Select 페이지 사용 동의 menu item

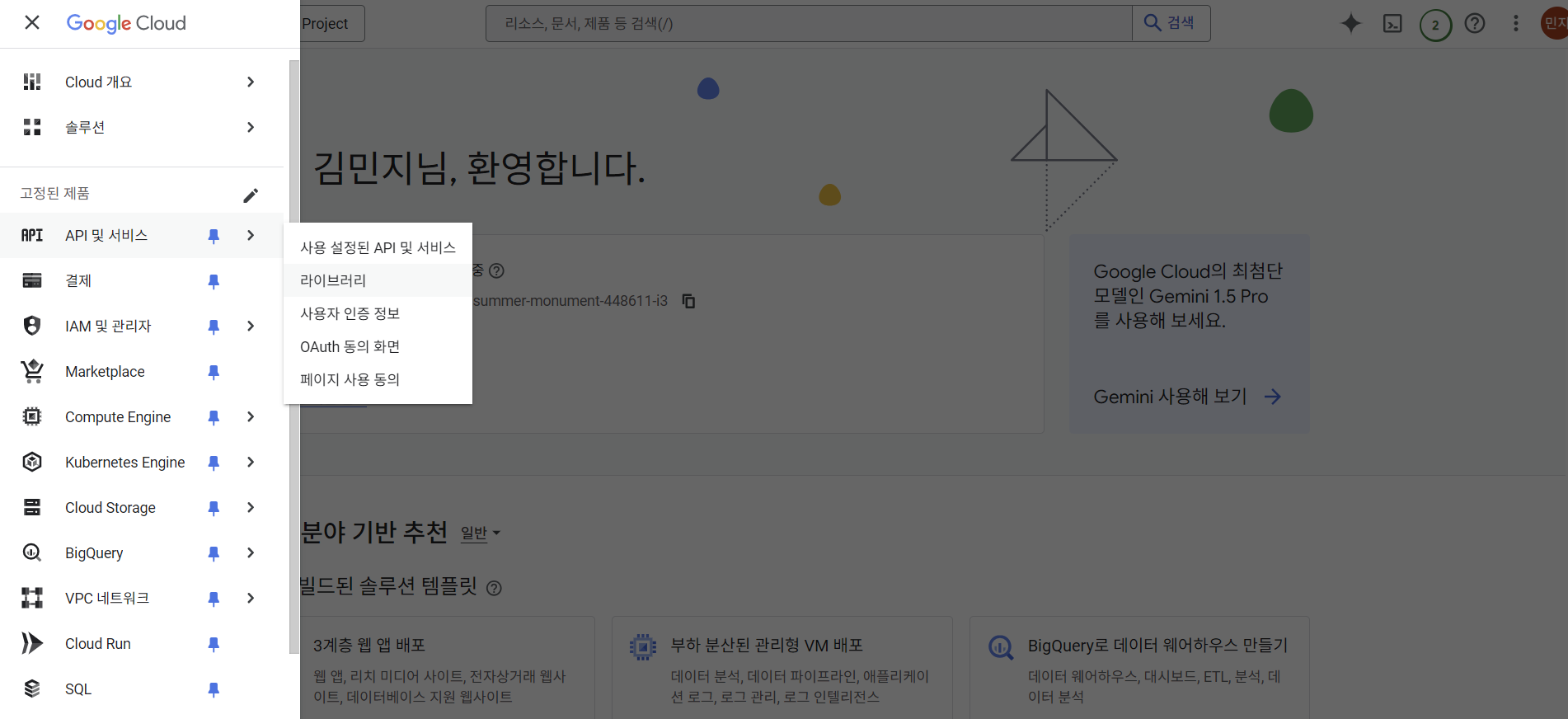378,379
